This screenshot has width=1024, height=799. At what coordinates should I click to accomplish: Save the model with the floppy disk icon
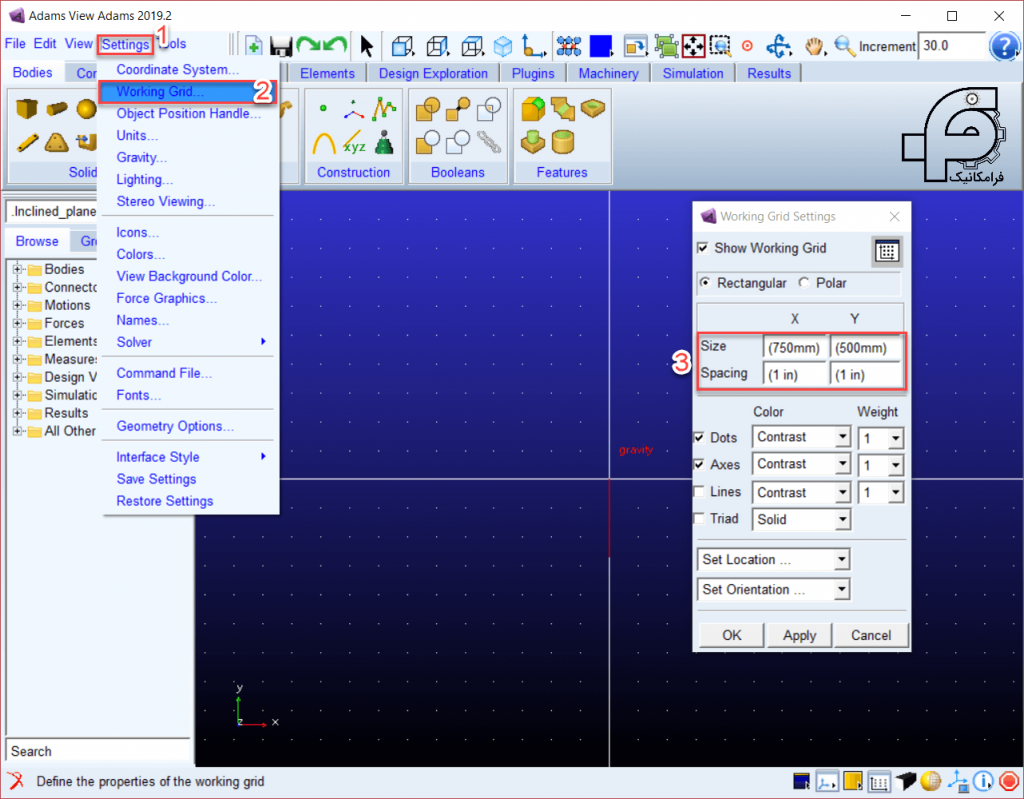point(281,46)
